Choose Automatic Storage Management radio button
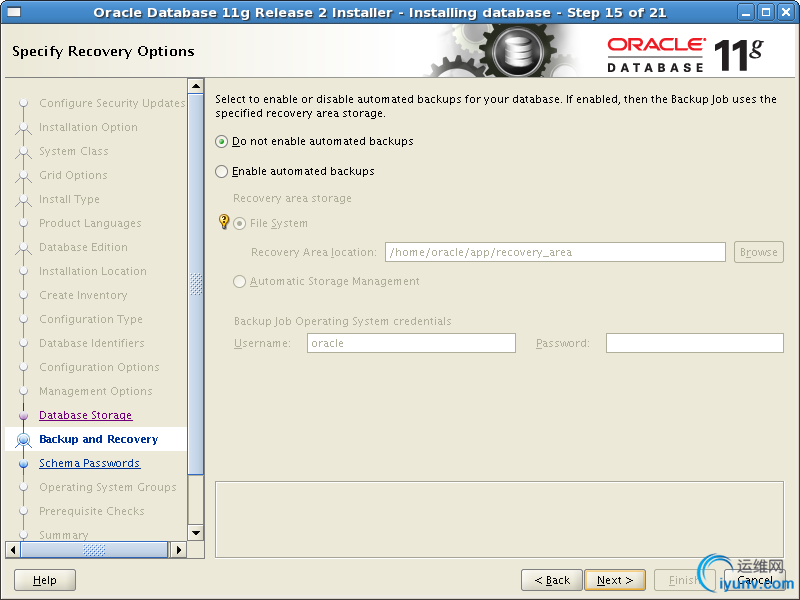 (x=239, y=282)
